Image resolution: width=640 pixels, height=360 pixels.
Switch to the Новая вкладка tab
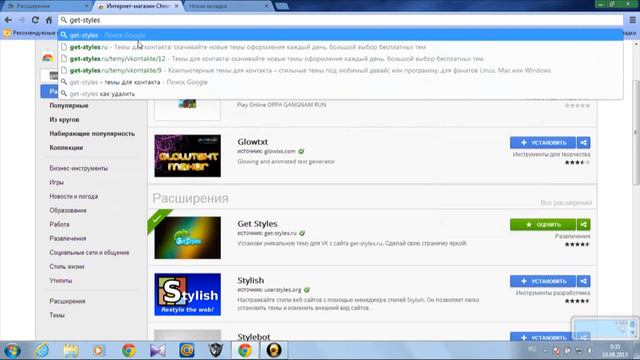[227, 6]
